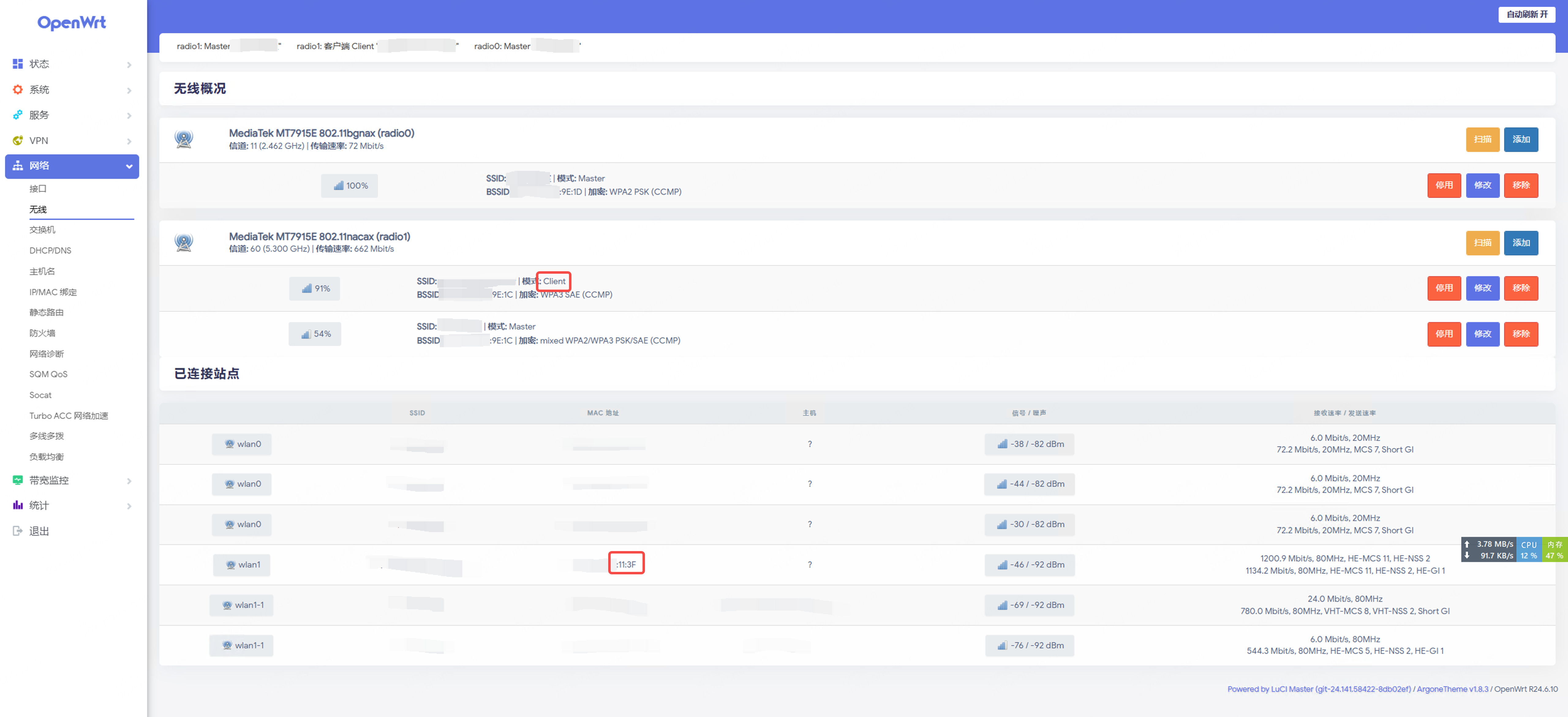
Task: Click 移除 for the WPA3 SAE client
Action: [x=1521, y=288]
